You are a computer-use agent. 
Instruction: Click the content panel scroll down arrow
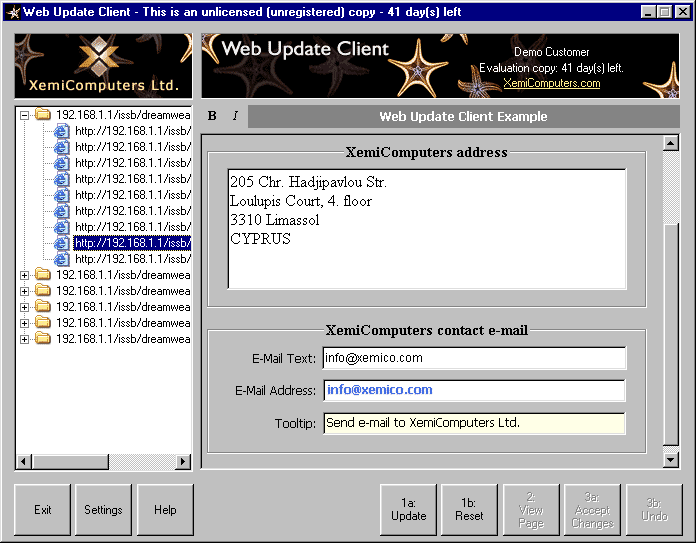pyautogui.click(x=671, y=460)
